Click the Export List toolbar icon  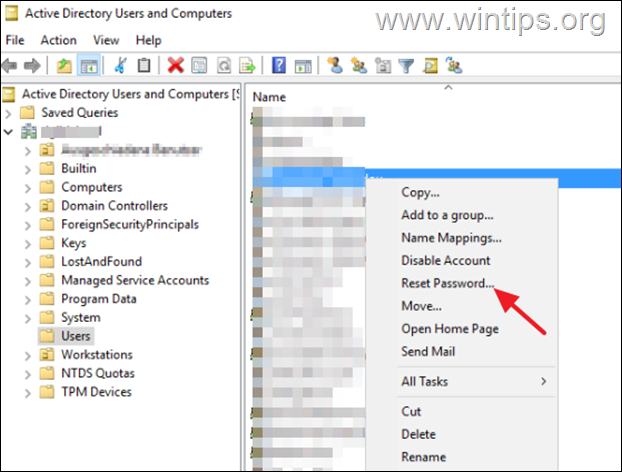pyautogui.click(x=247, y=65)
